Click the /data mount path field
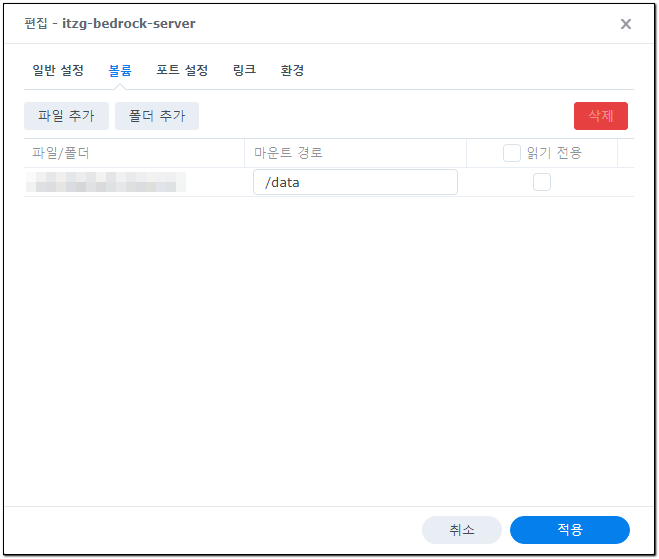This screenshot has width=659, height=559. 355,182
